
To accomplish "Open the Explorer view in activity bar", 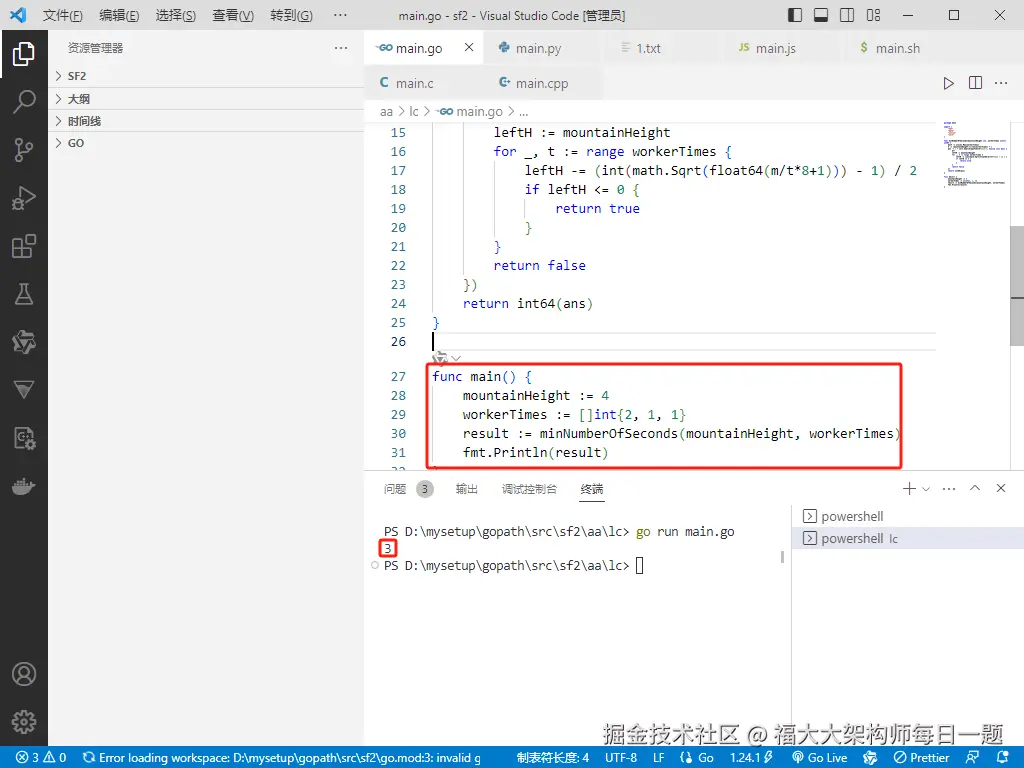I will click(24, 54).
